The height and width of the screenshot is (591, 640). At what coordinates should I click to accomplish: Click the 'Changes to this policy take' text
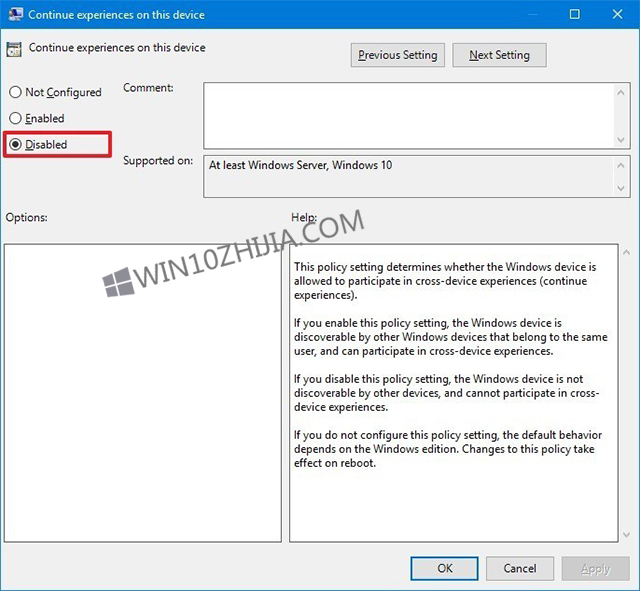pyautogui.click(x=528, y=449)
